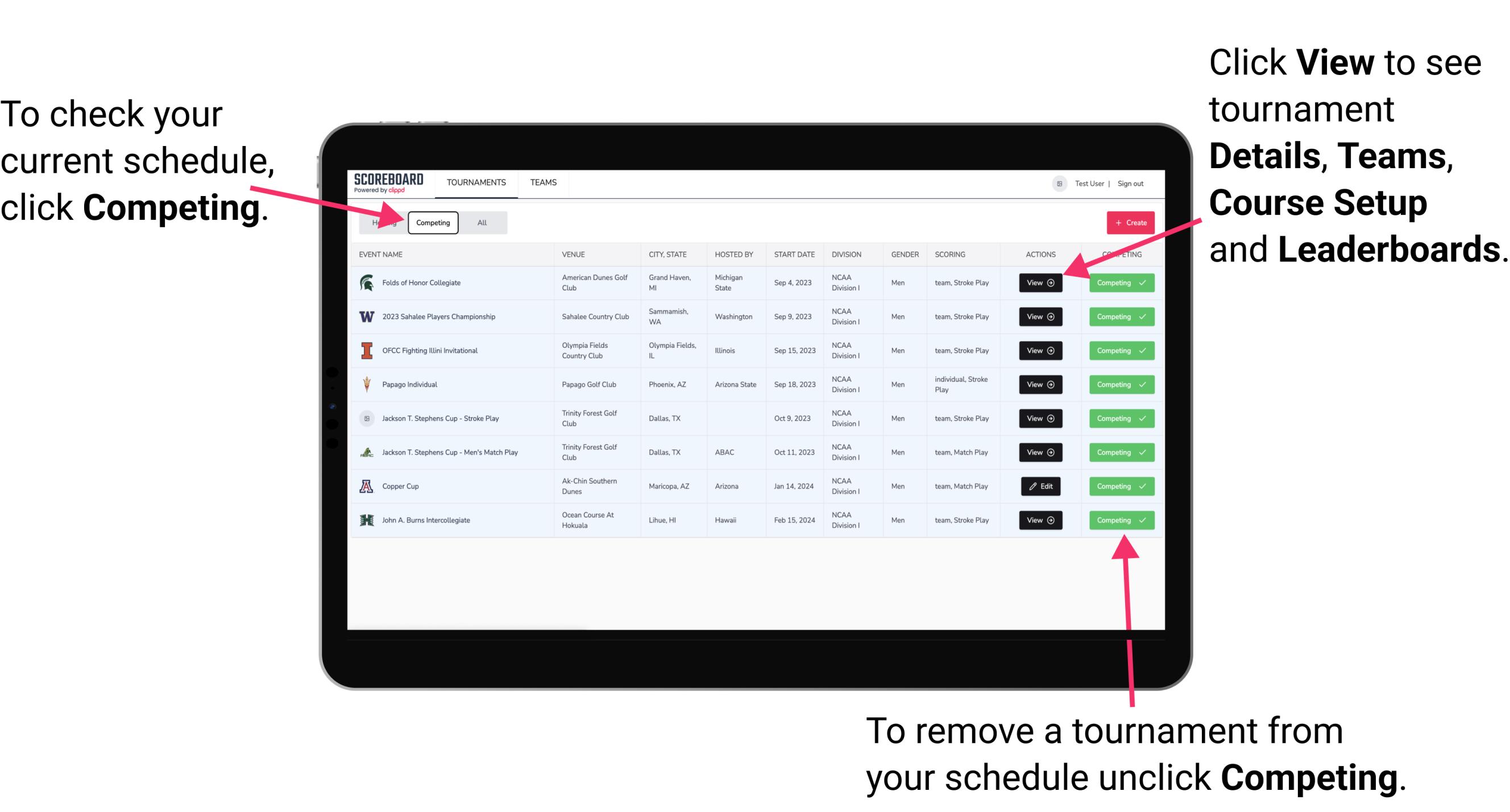Click the Home tab button
1510x812 pixels.
coord(383,222)
